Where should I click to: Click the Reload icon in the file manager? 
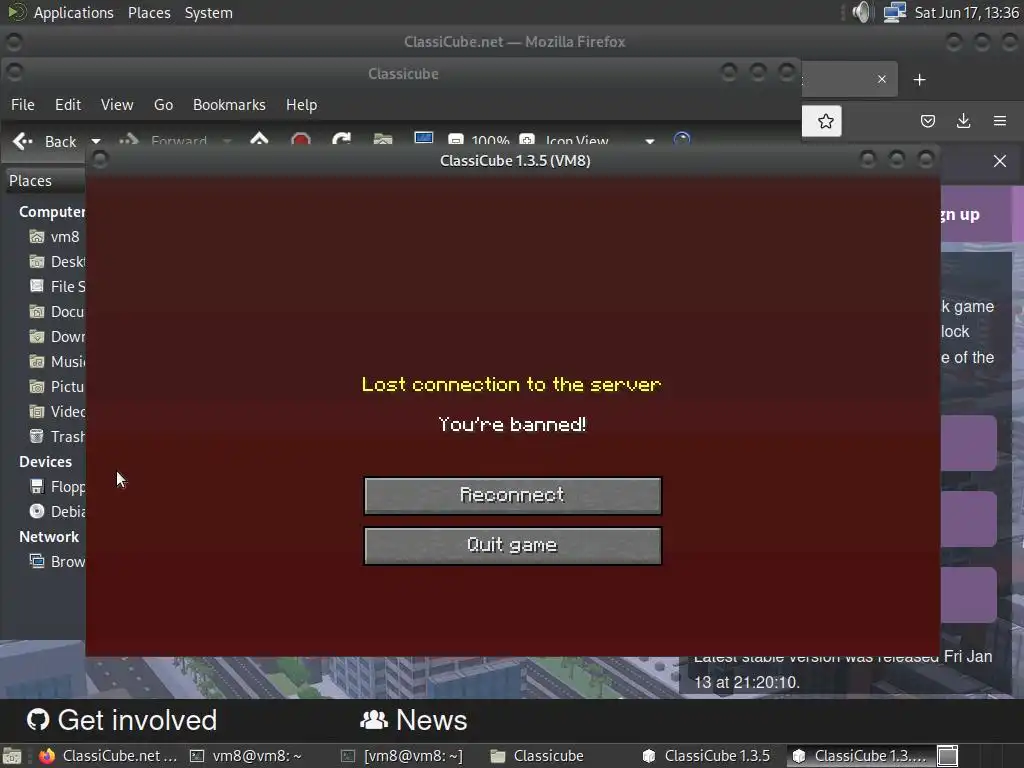tap(342, 140)
